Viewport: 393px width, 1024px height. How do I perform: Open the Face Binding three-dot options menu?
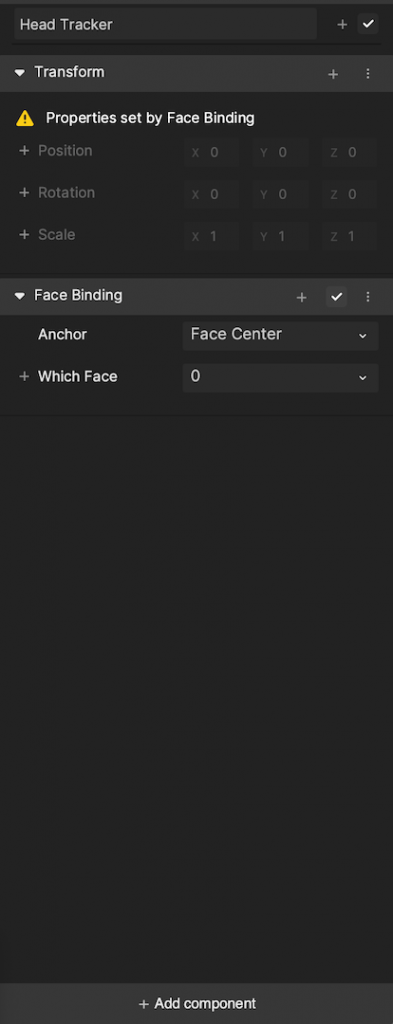click(368, 297)
